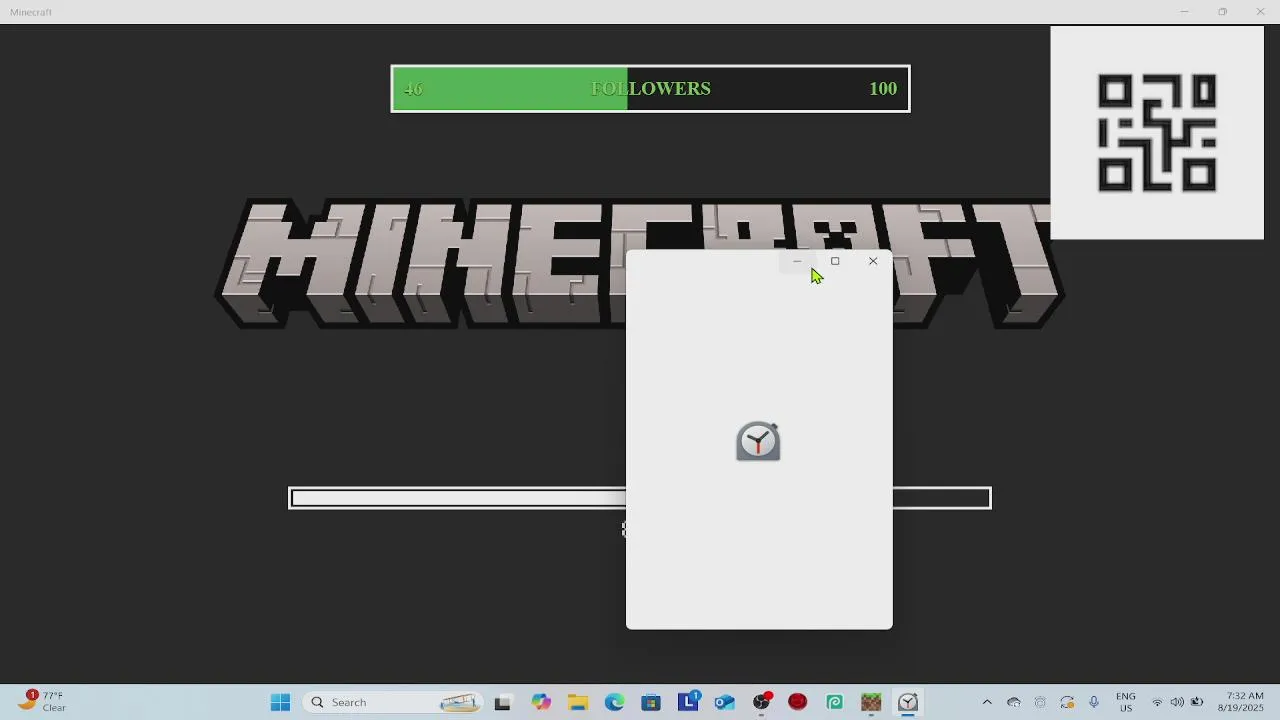Open the Windows Start menu
Image resolution: width=1280 pixels, height=720 pixels.
280,702
